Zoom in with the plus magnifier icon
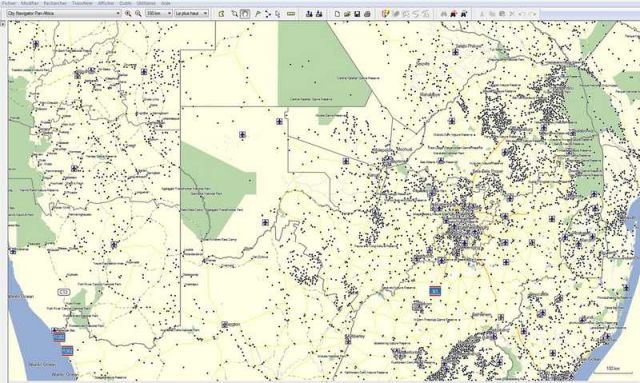Viewport: 640px width, 383px height. (x=128, y=13)
